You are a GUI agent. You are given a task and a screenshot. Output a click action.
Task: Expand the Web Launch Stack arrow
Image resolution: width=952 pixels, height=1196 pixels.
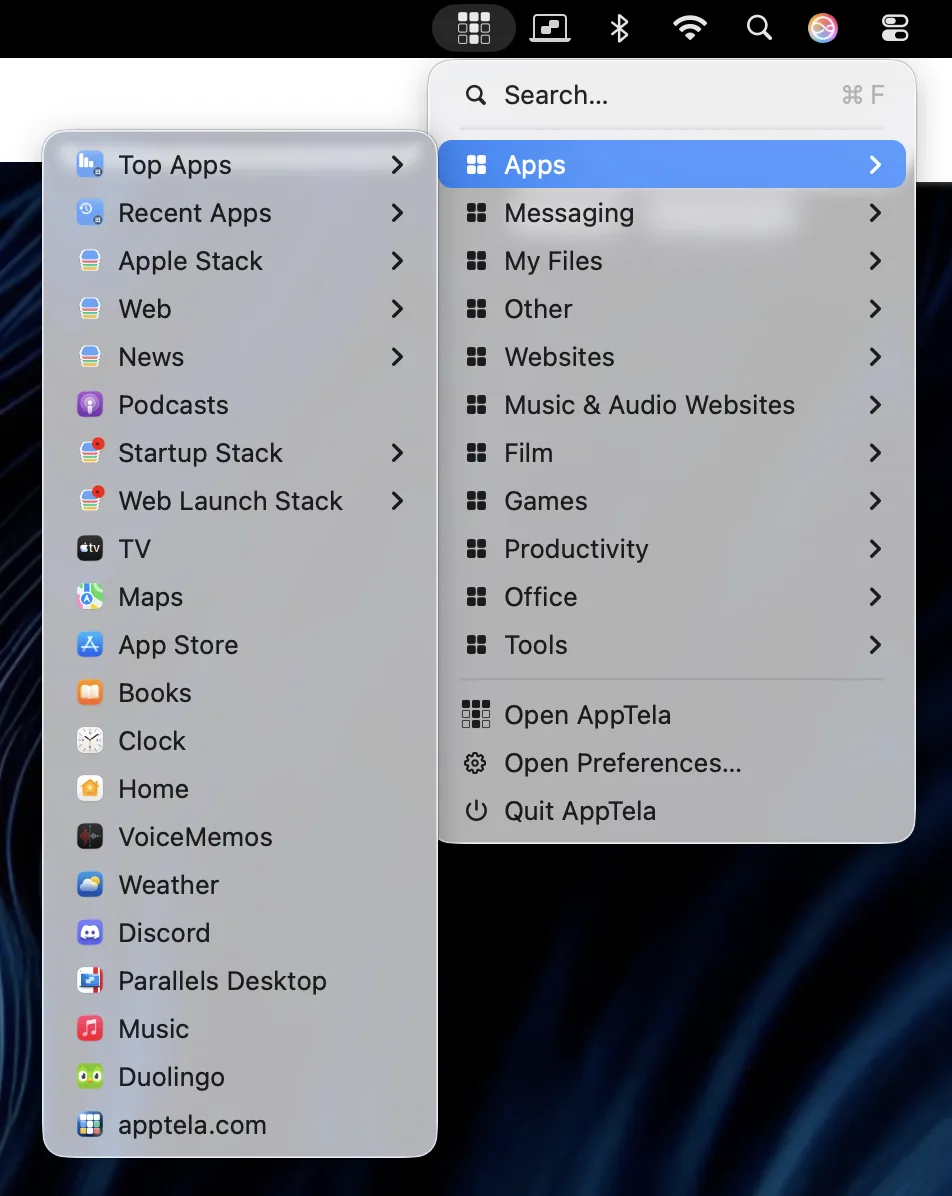pos(397,501)
